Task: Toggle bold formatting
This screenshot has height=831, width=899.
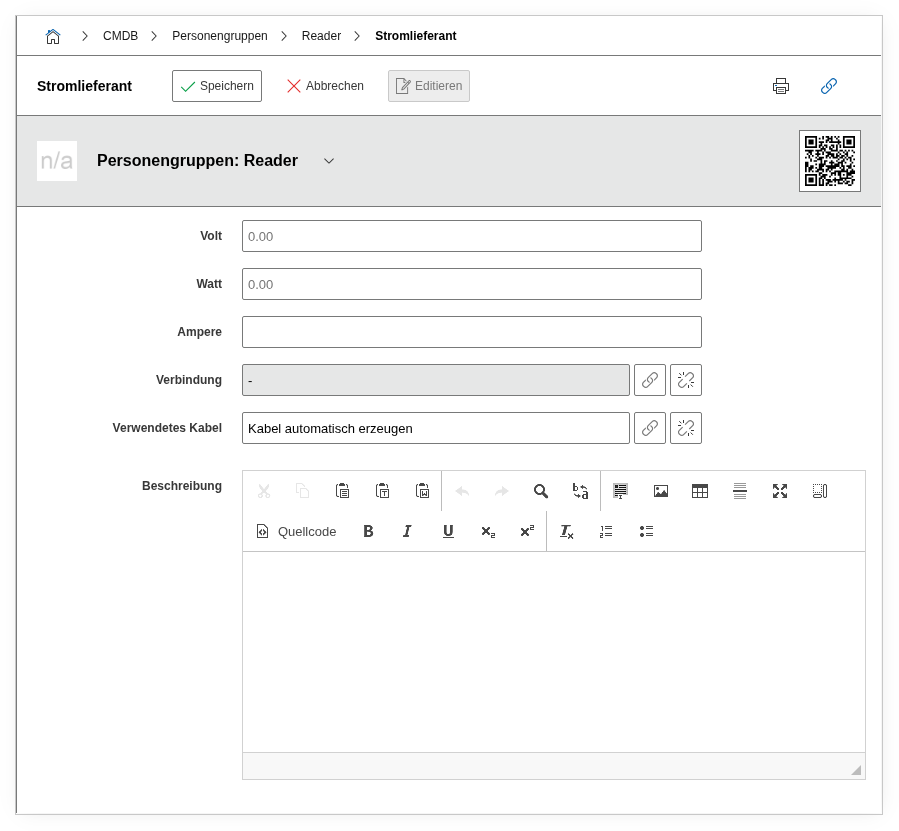Action: (368, 531)
